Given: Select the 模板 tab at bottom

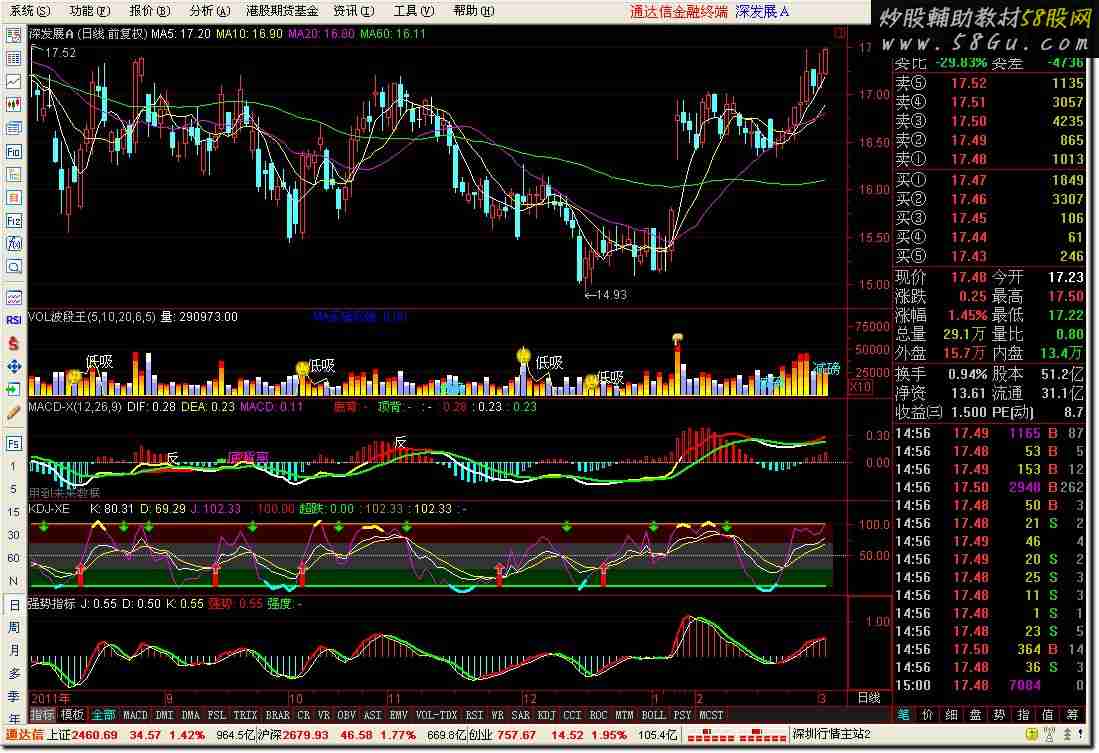Looking at the screenshot, I should click(72, 715).
